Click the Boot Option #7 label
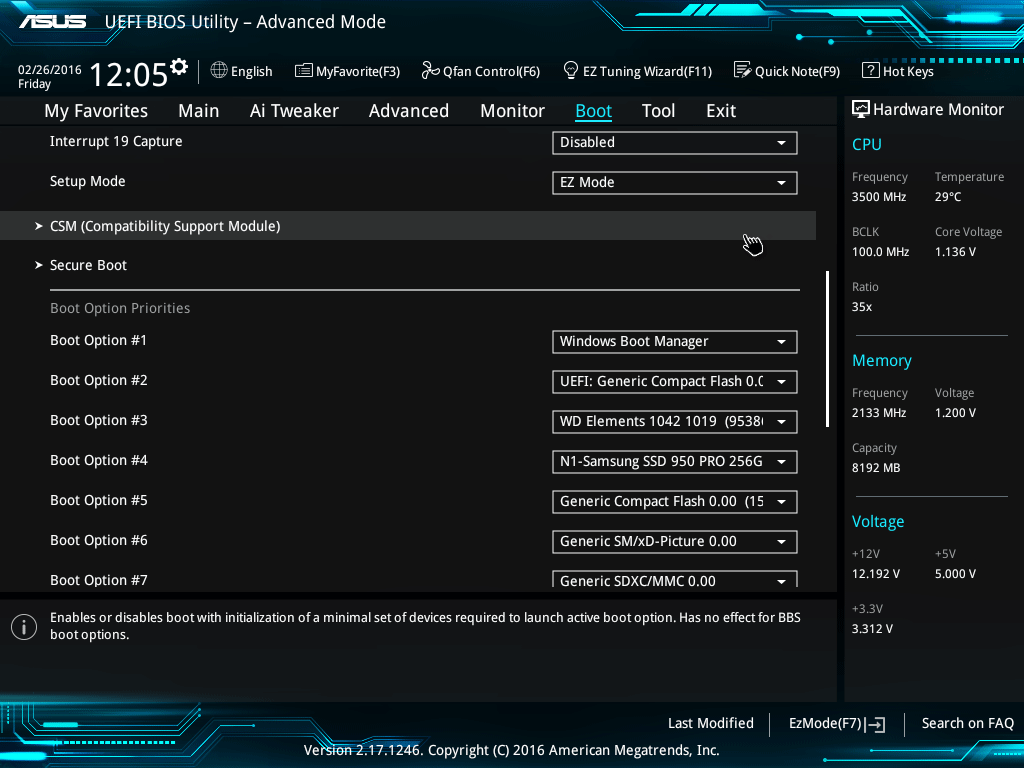 coord(99,580)
